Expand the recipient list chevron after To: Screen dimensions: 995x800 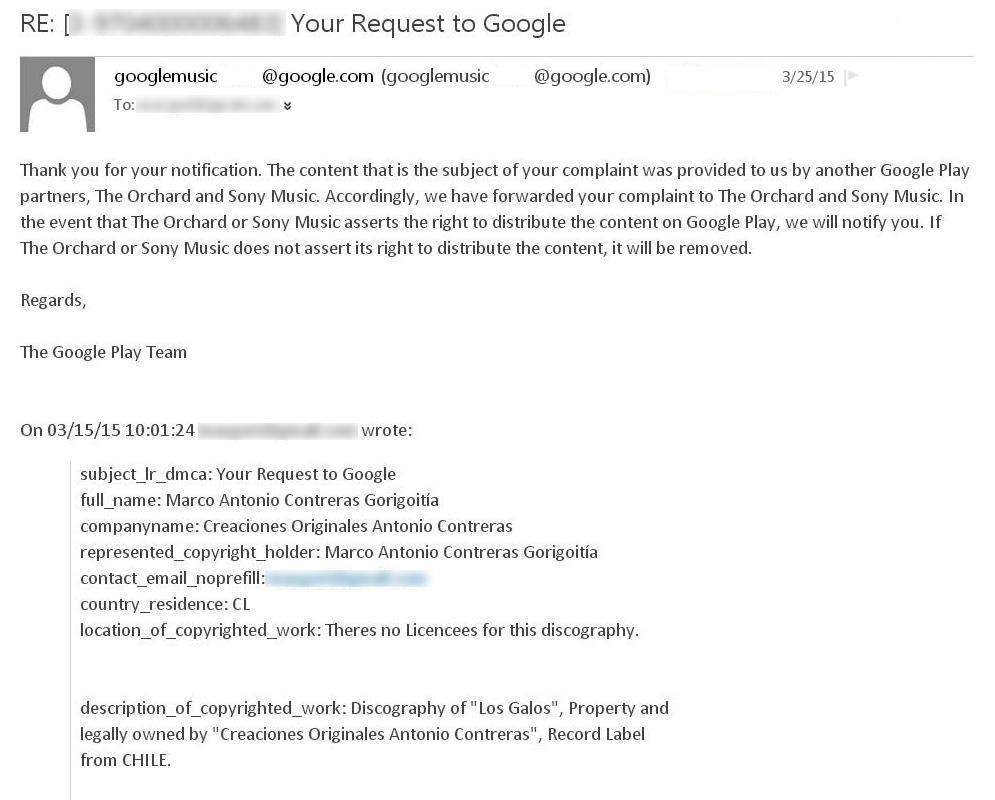[x=288, y=106]
